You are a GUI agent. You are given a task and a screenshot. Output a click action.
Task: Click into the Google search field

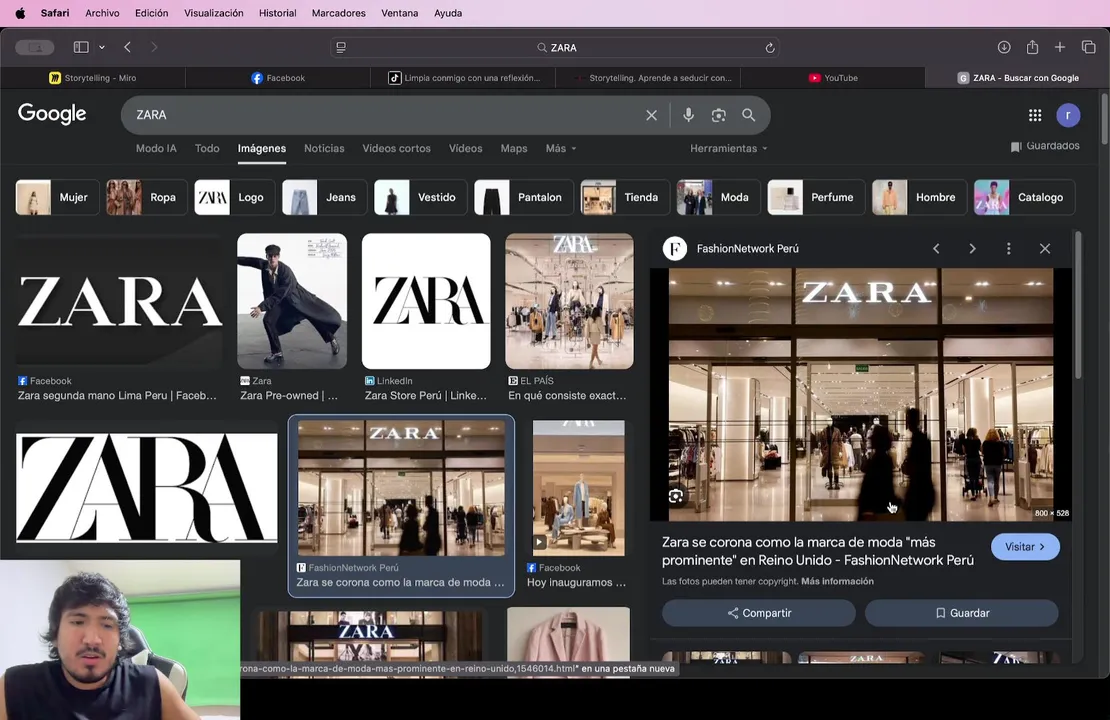tap(382, 115)
